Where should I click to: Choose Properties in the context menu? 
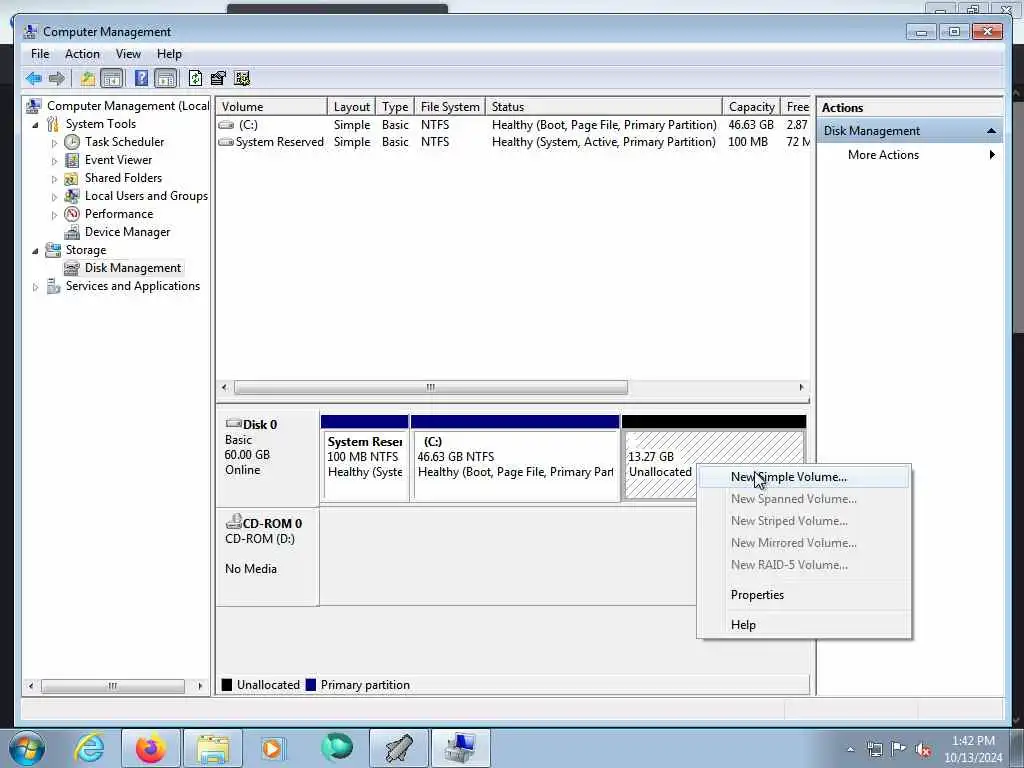pos(804,595)
